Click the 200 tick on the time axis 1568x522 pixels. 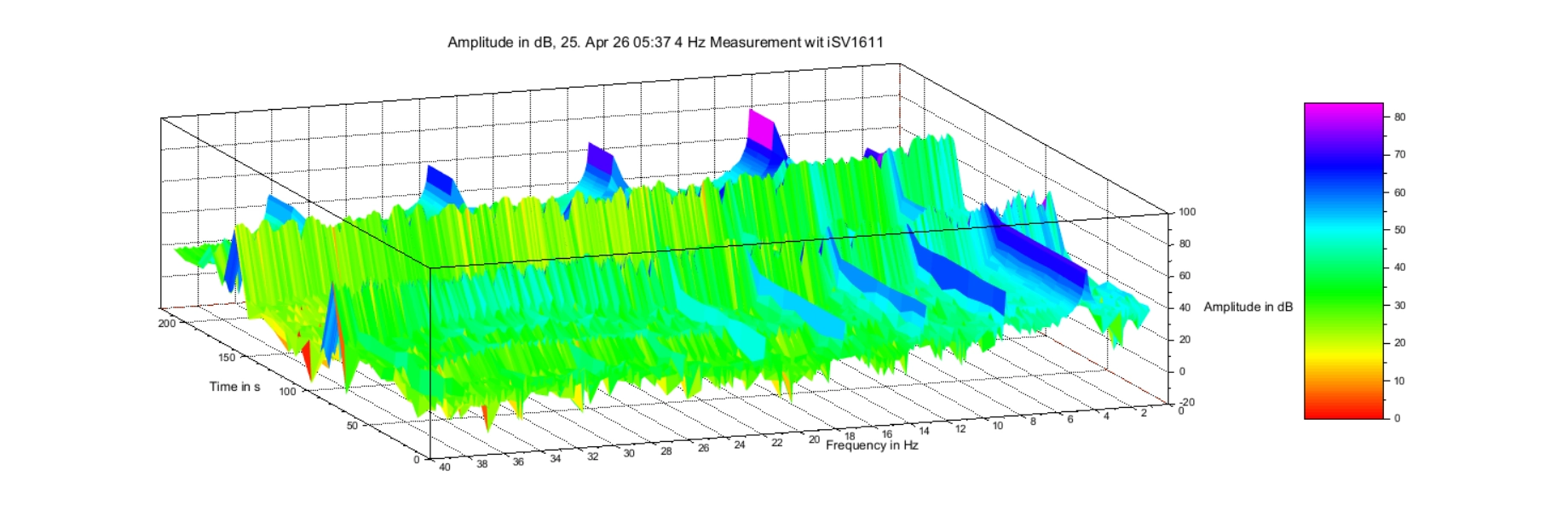(x=166, y=324)
